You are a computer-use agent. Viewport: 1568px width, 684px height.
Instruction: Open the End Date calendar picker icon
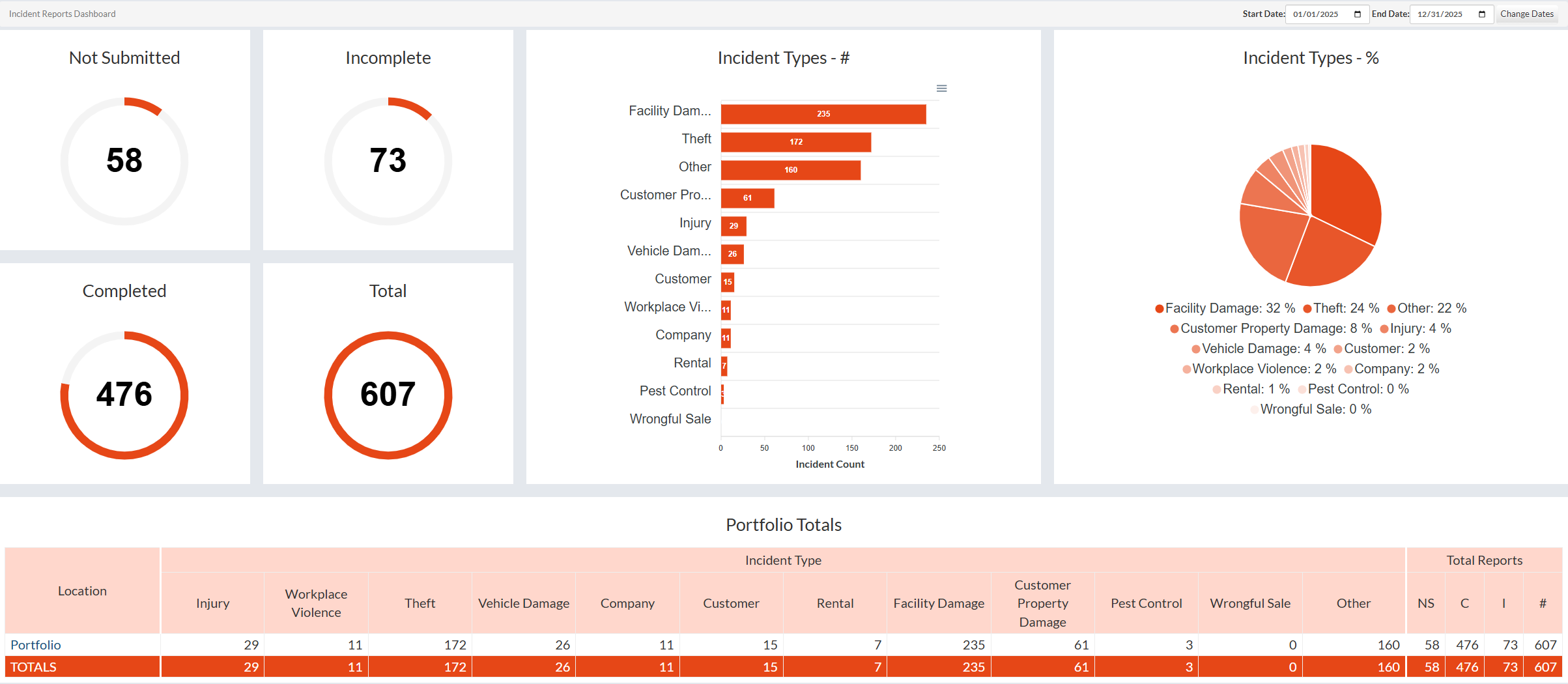[x=1482, y=14]
